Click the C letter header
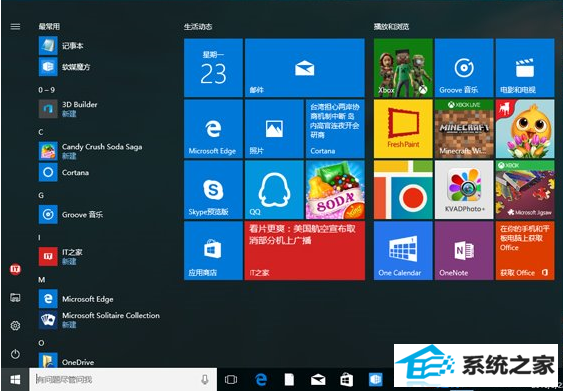563x392 pixels. click(41, 132)
